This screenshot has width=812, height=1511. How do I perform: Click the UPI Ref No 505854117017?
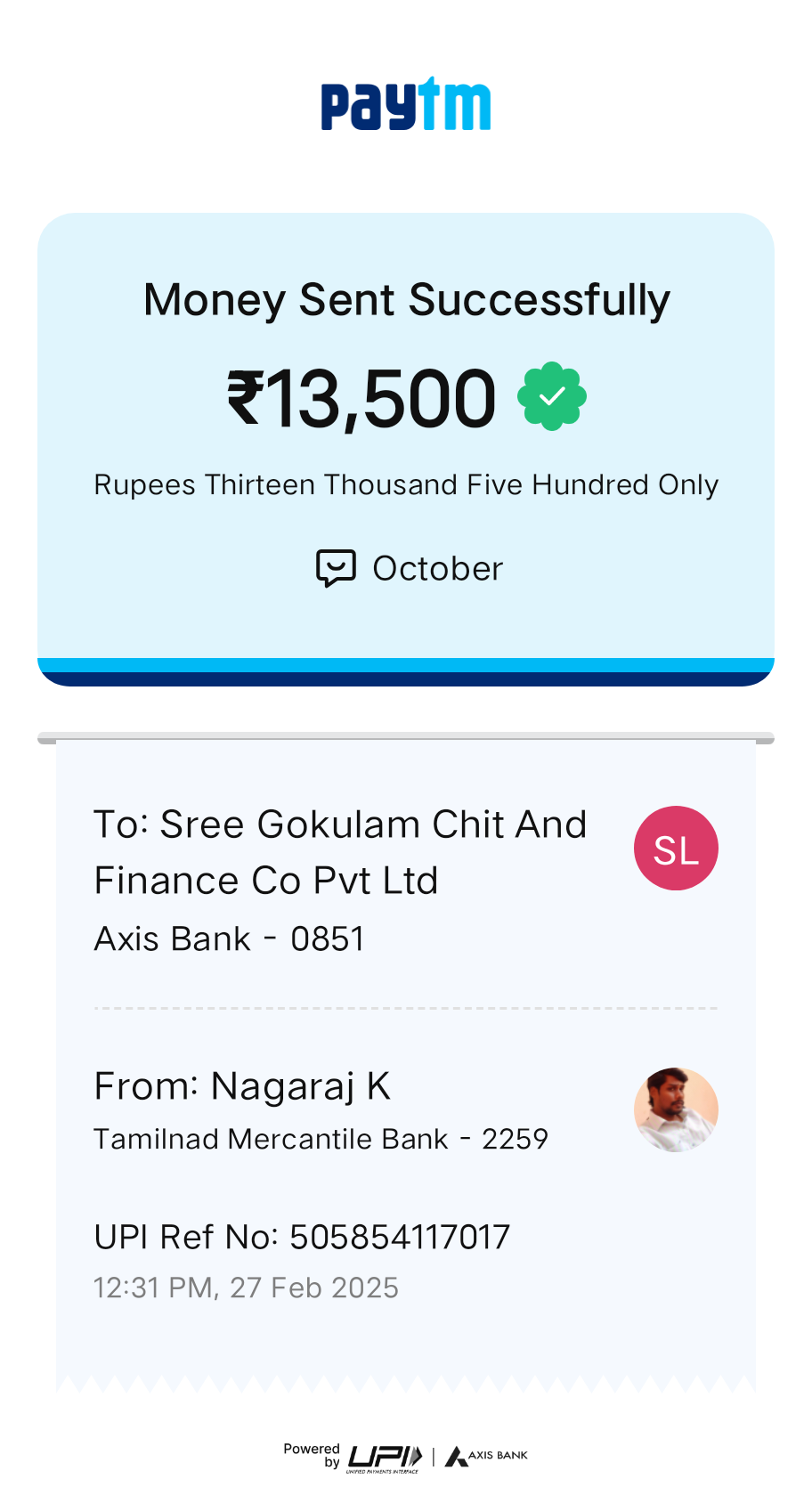pyautogui.click(x=302, y=1237)
